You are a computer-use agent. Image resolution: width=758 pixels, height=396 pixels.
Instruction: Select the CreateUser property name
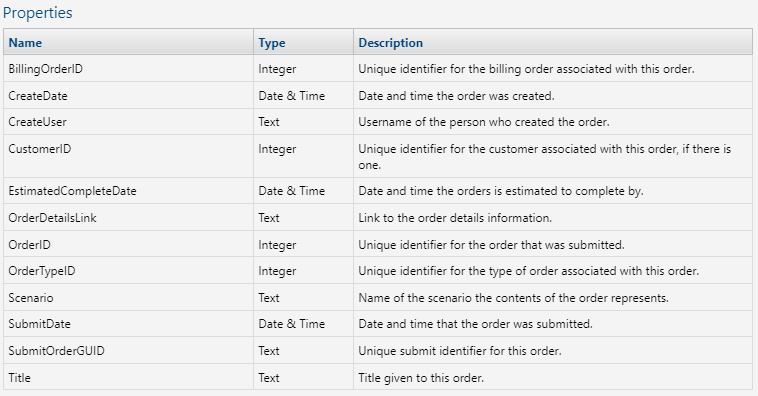37,122
